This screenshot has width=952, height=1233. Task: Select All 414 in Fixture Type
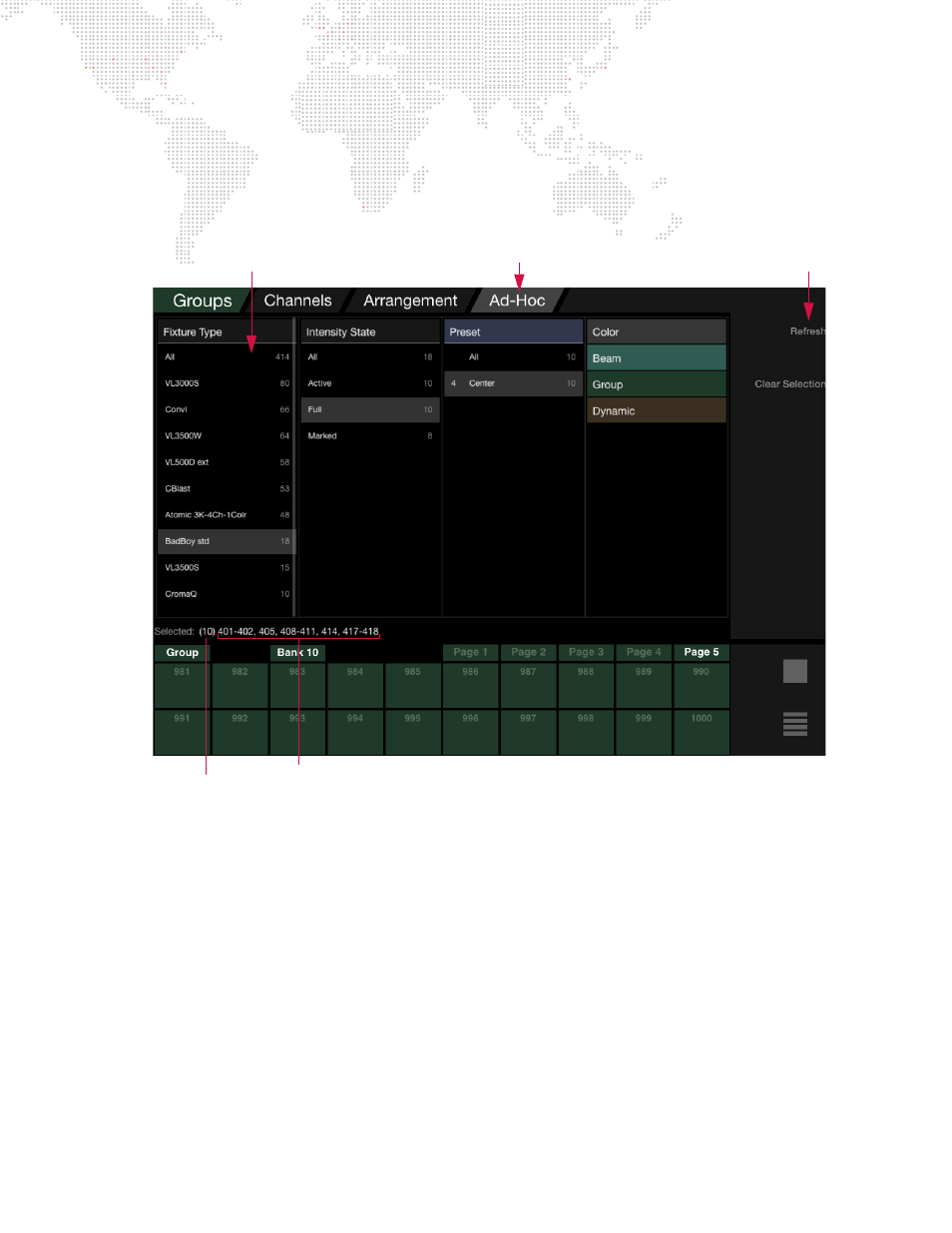click(226, 356)
